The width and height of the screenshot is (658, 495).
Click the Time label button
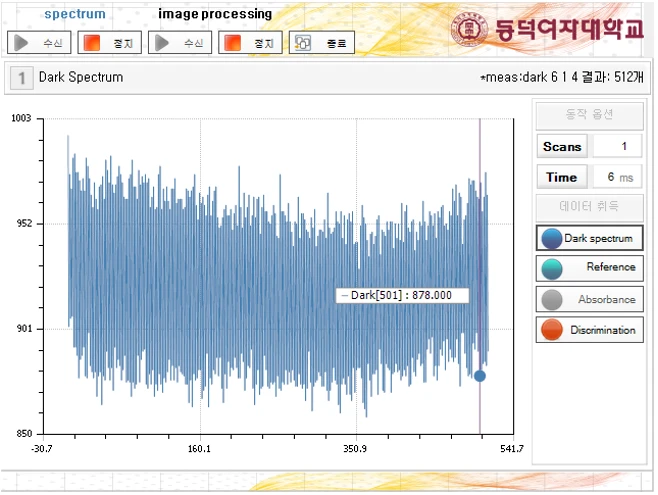click(x=562, y=177)
